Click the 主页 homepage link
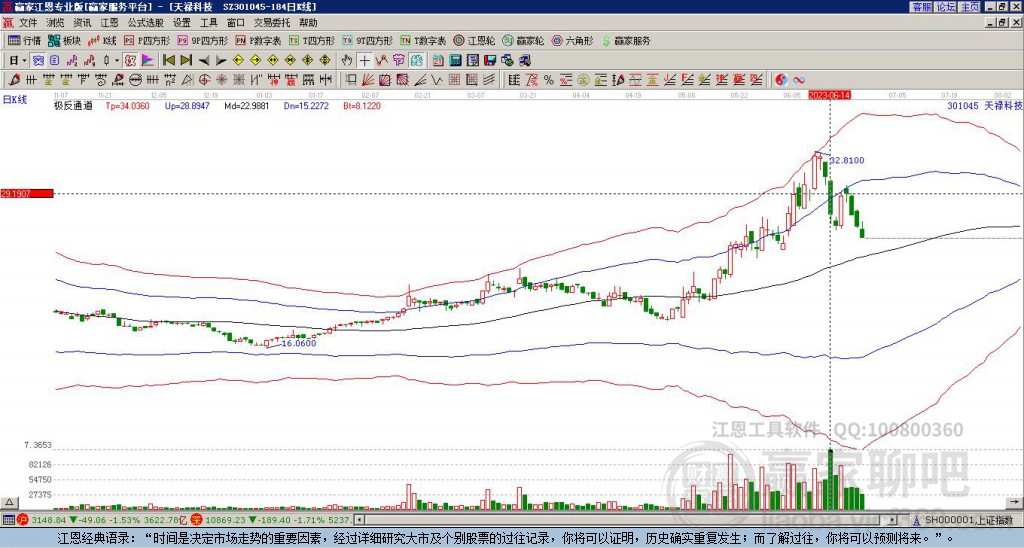 970,7
